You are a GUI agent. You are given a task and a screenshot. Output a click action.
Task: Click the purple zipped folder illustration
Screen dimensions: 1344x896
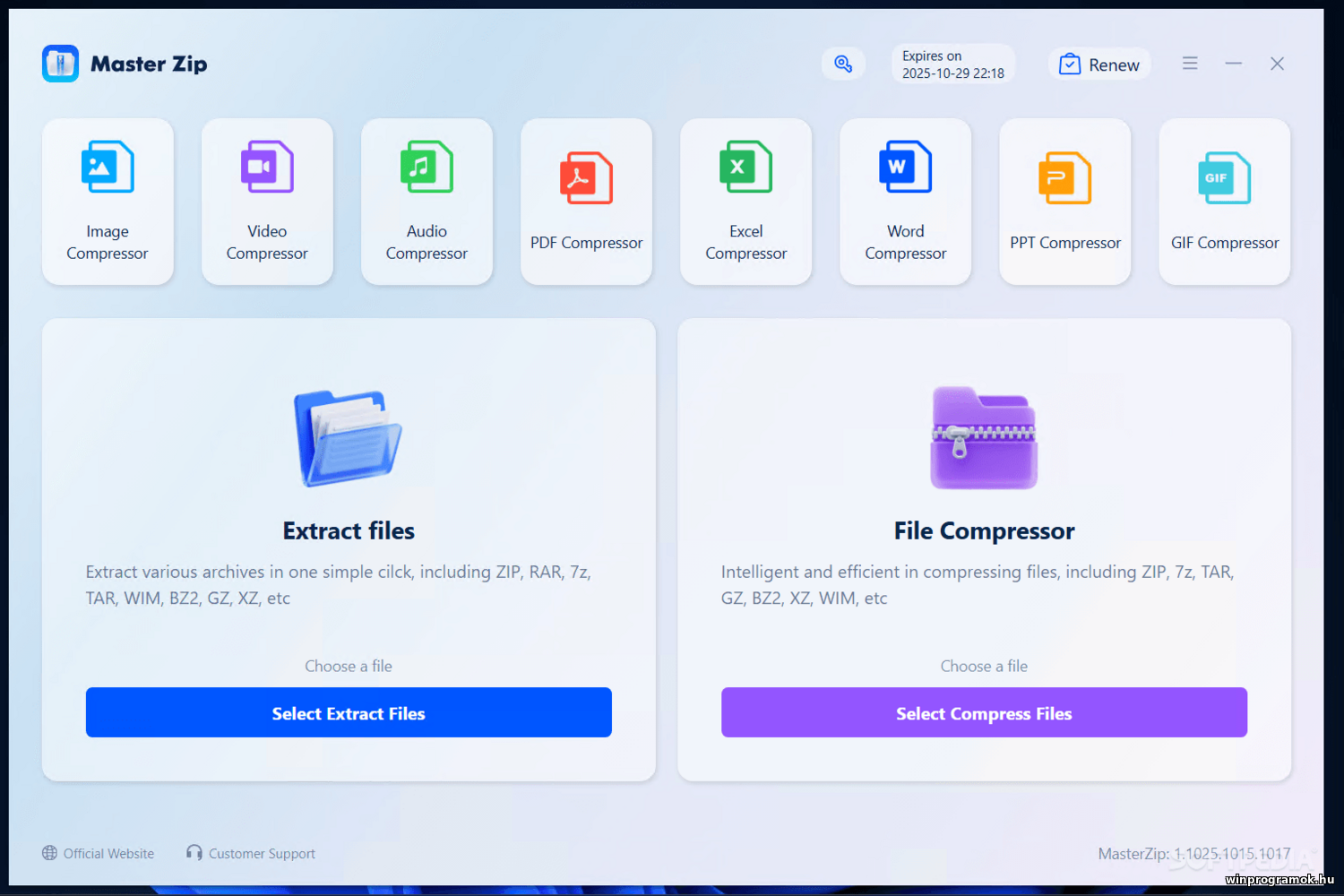point(984,438)
